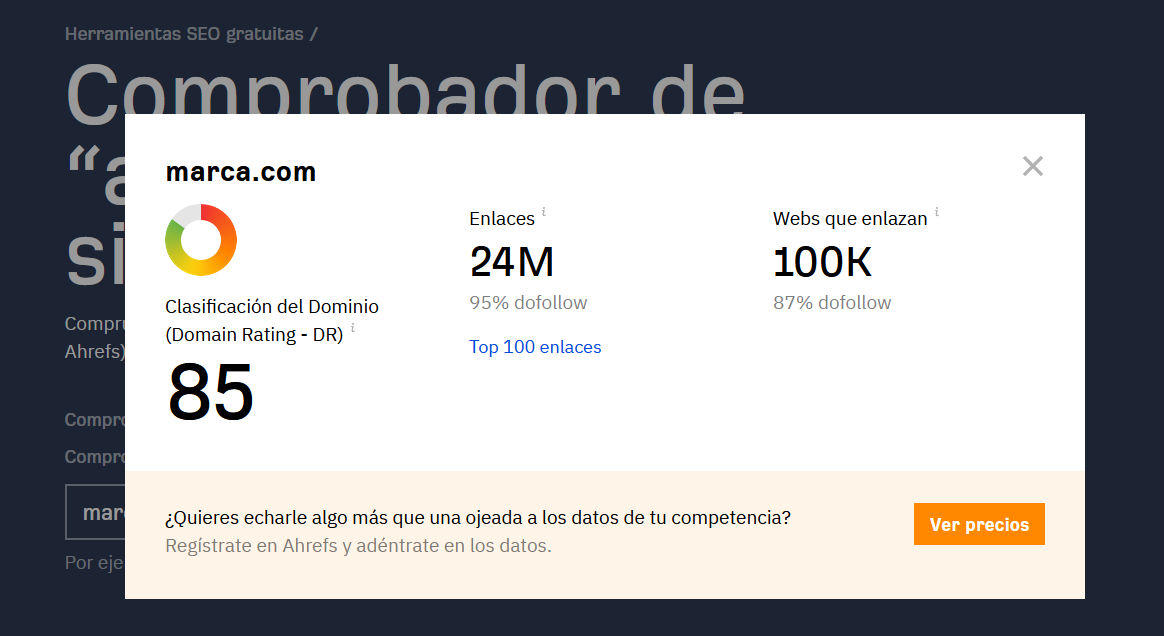The image size is (1164, 636).
Task: Click the domain input field behind the dialog
Action: [95, 512]
